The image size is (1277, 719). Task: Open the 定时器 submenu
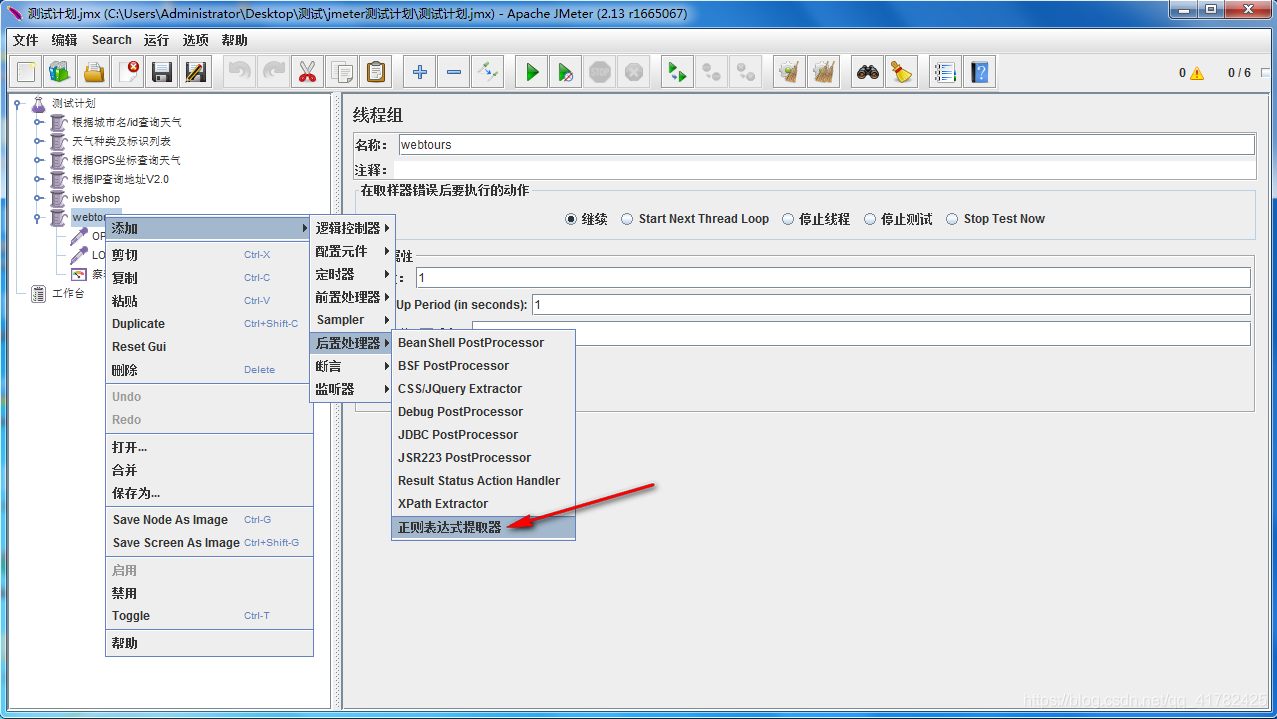(352, 274)
